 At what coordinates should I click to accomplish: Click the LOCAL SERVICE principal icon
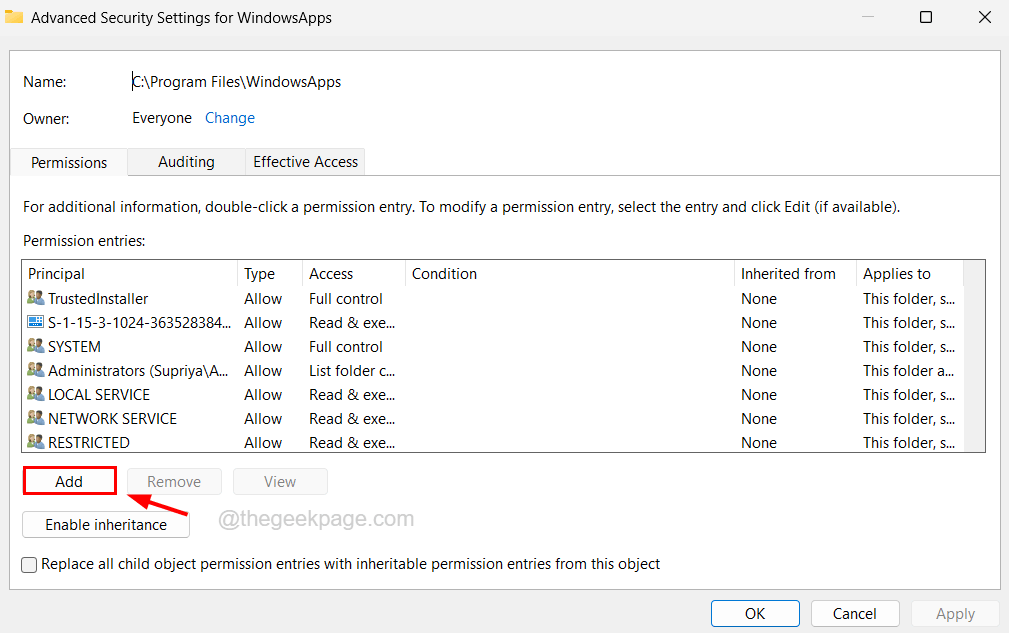pos(35,394)
